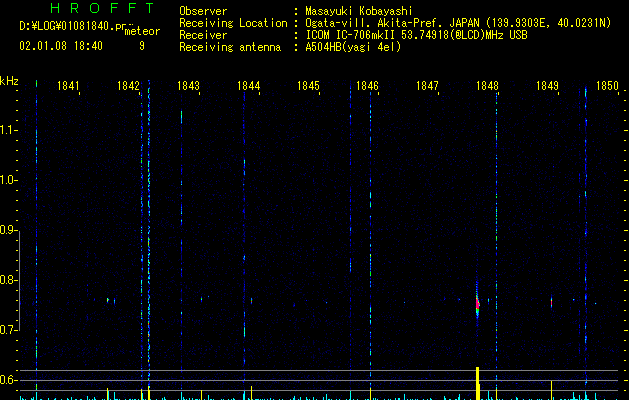Click the name Masayuki Kobayashi
This screenshot has height=400, width=629.
(x=359, y=11)
